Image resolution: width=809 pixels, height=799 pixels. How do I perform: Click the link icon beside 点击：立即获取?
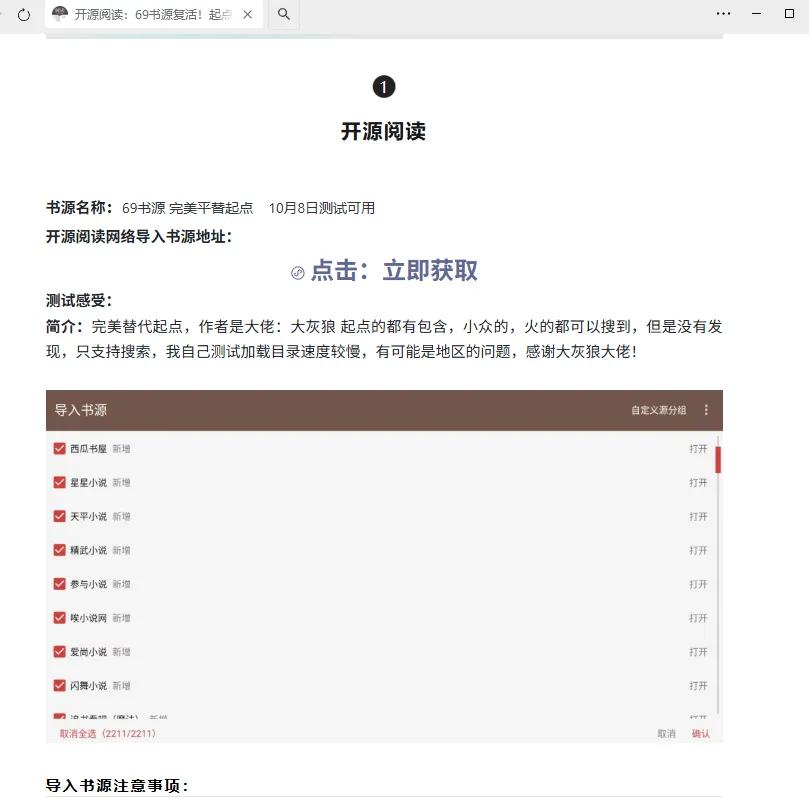tap(298, 273)
